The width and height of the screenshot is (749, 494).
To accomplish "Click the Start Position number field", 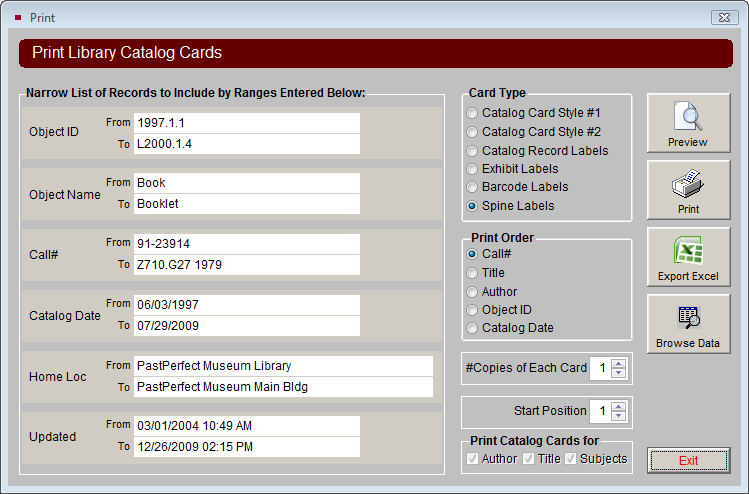I will 601,411.
